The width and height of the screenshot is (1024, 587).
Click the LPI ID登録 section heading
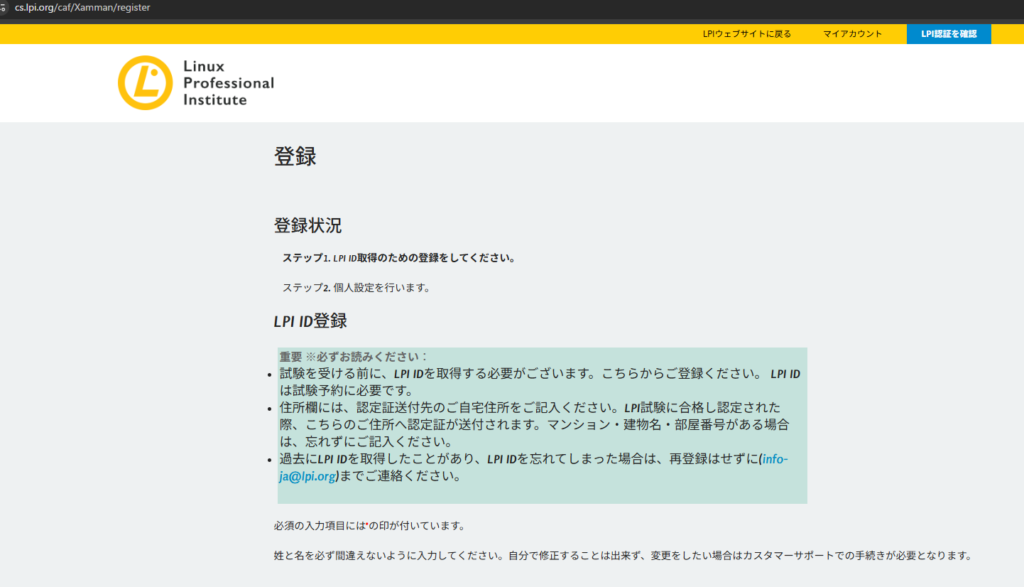point(310,321)
